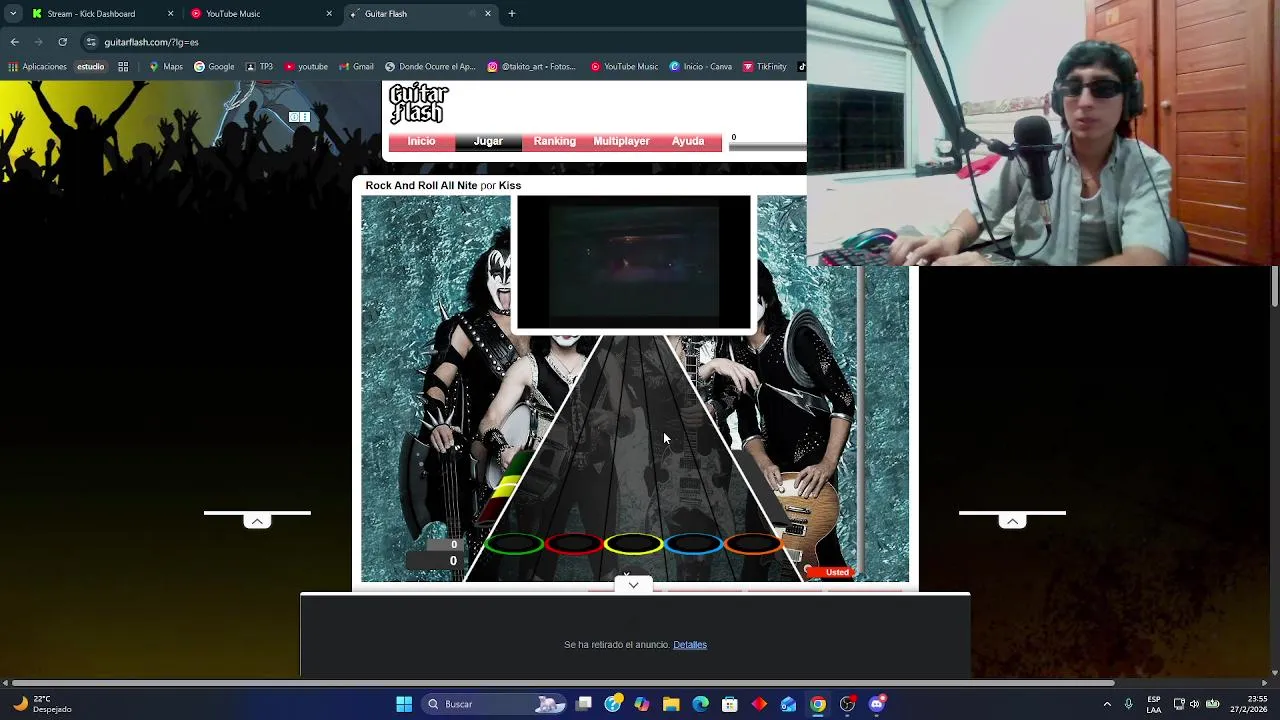The image size is (1280, 720).
Task: Click the green fret button
Action: point(514,544)
